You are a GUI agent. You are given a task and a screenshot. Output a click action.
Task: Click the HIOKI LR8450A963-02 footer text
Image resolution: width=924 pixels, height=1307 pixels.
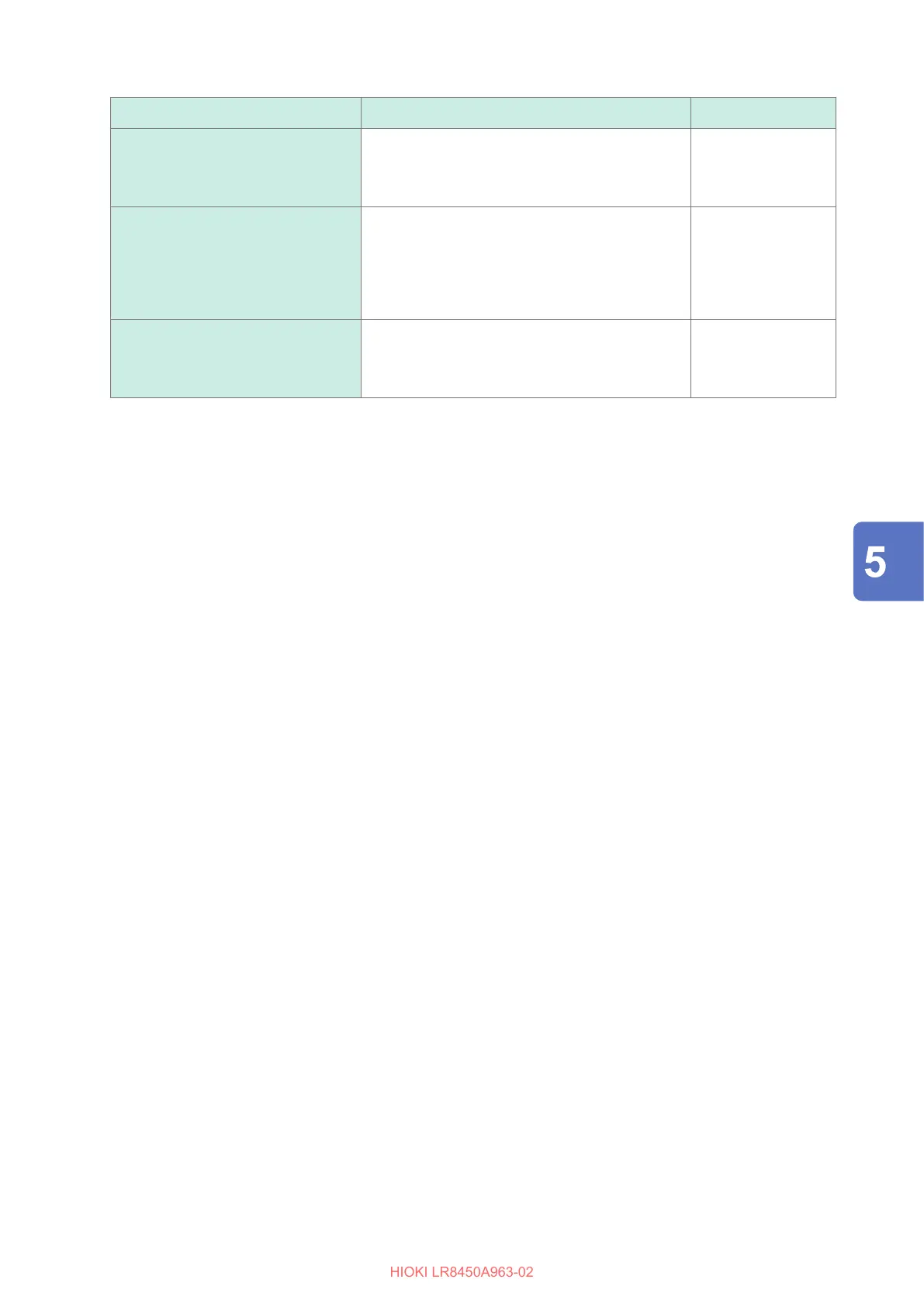tap(462, 1272)
